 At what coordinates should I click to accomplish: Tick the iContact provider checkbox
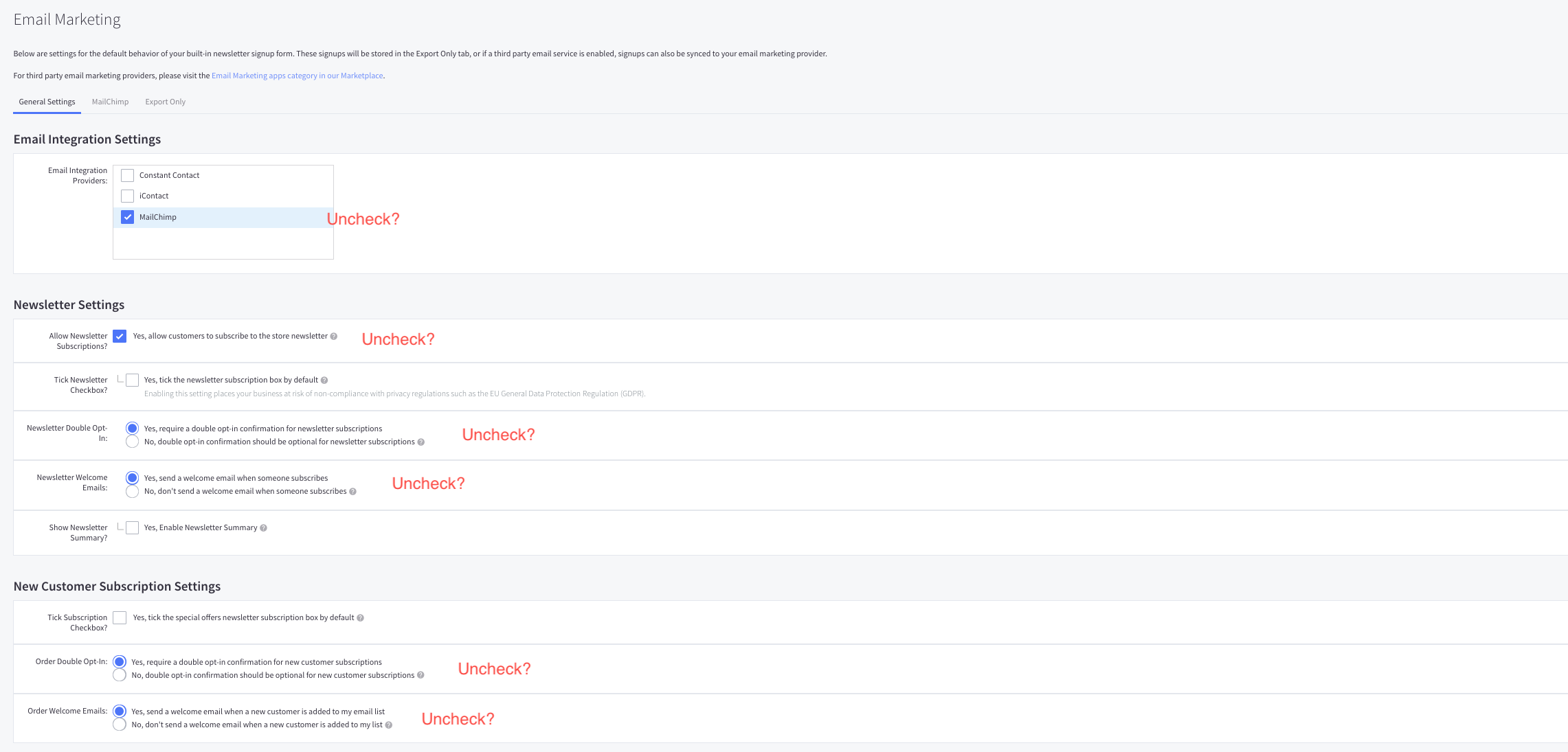pos(128,196)
